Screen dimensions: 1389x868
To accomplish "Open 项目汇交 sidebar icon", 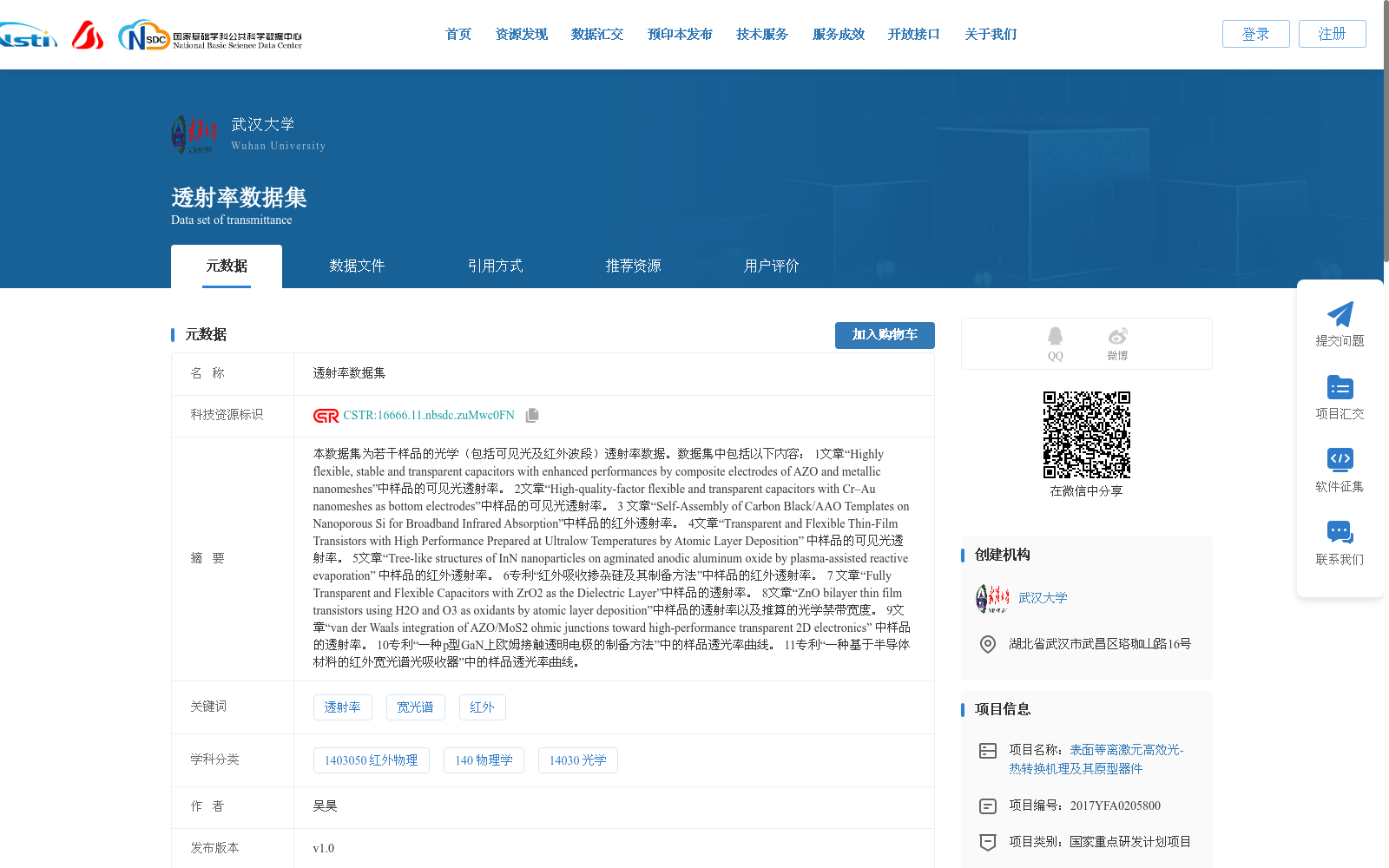I will click(1340, 387).
